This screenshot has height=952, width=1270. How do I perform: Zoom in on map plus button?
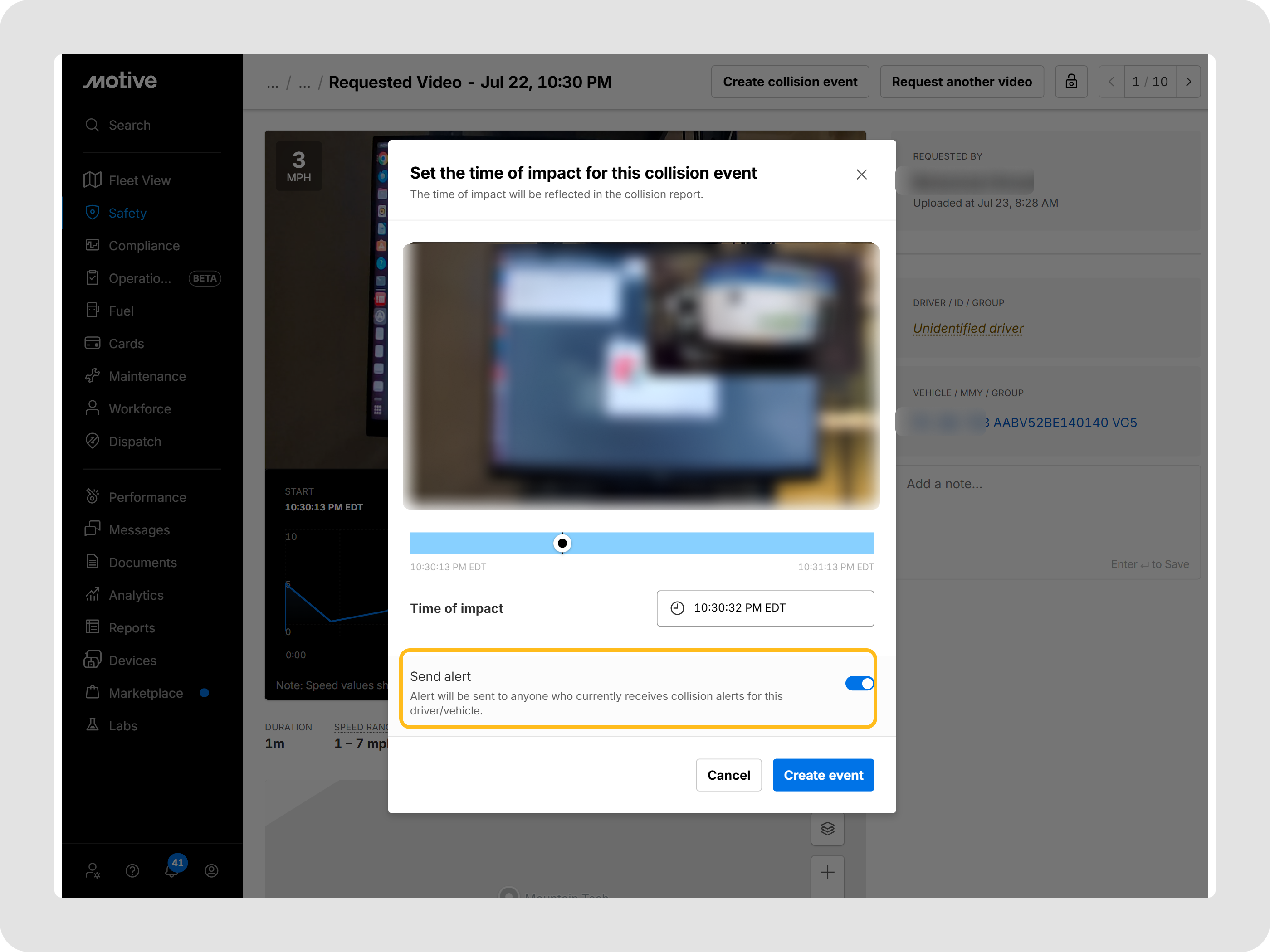[x=827, y=872]
